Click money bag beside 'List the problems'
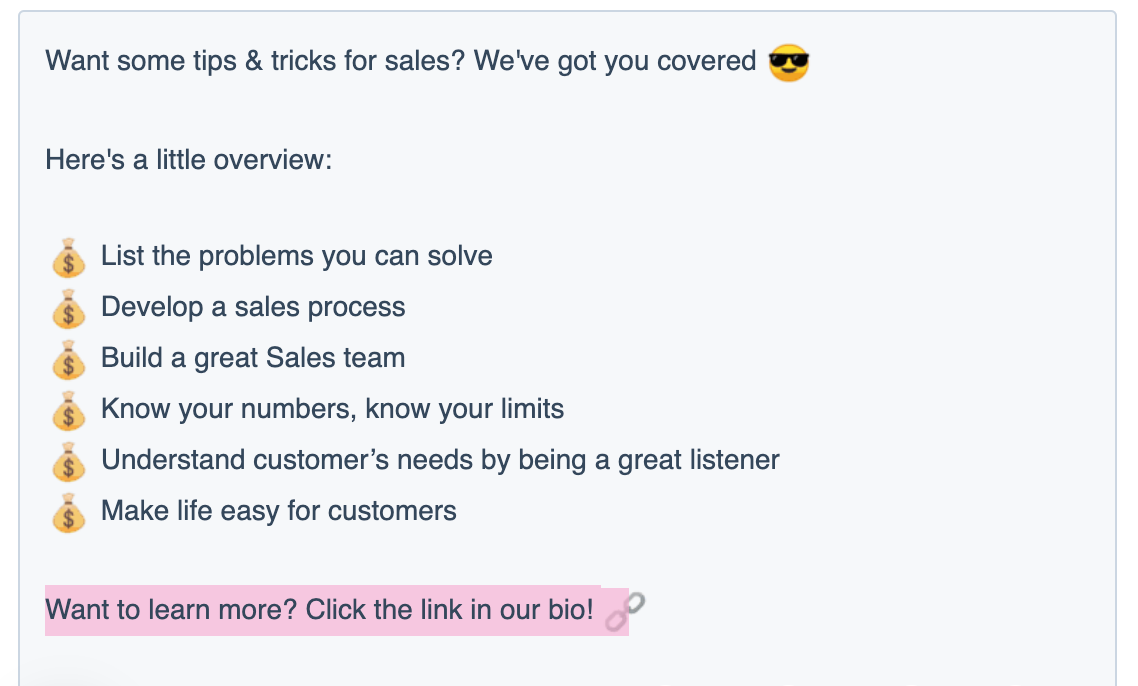1138x686 pixels. (x=69, y=258)
